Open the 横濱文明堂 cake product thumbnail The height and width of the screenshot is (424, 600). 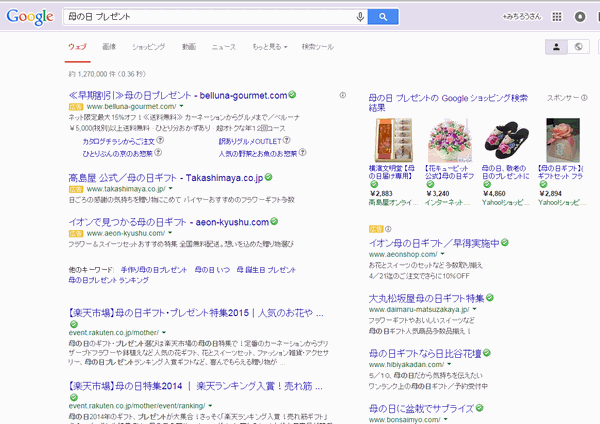(x=393, y=140)
